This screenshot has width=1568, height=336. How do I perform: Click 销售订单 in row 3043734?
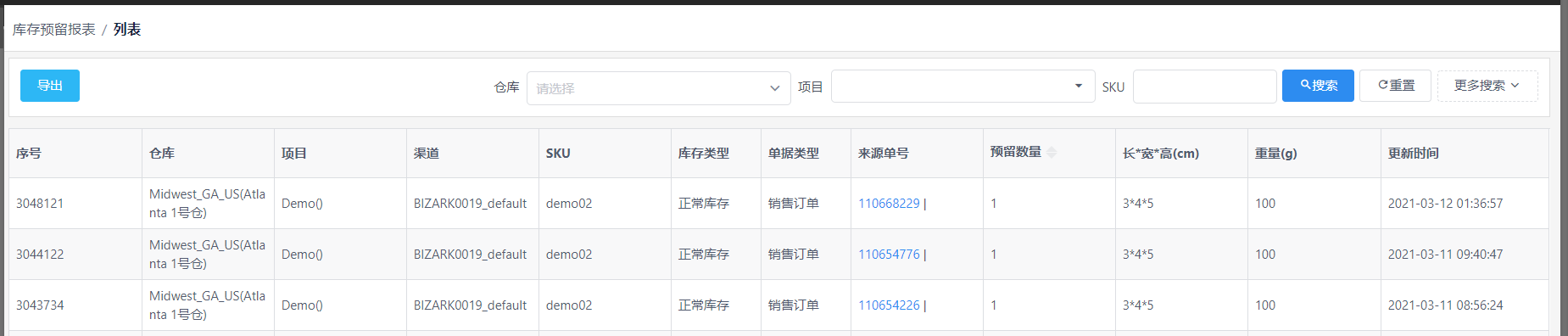(x=794, y=305)
